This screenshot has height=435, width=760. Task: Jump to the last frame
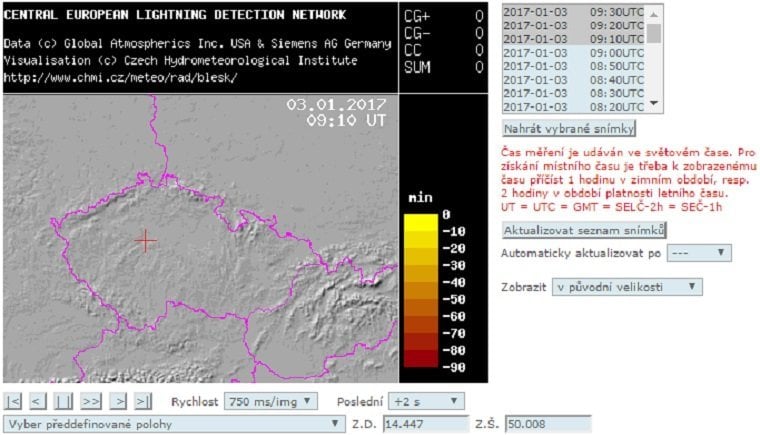[x=142, y=401]
